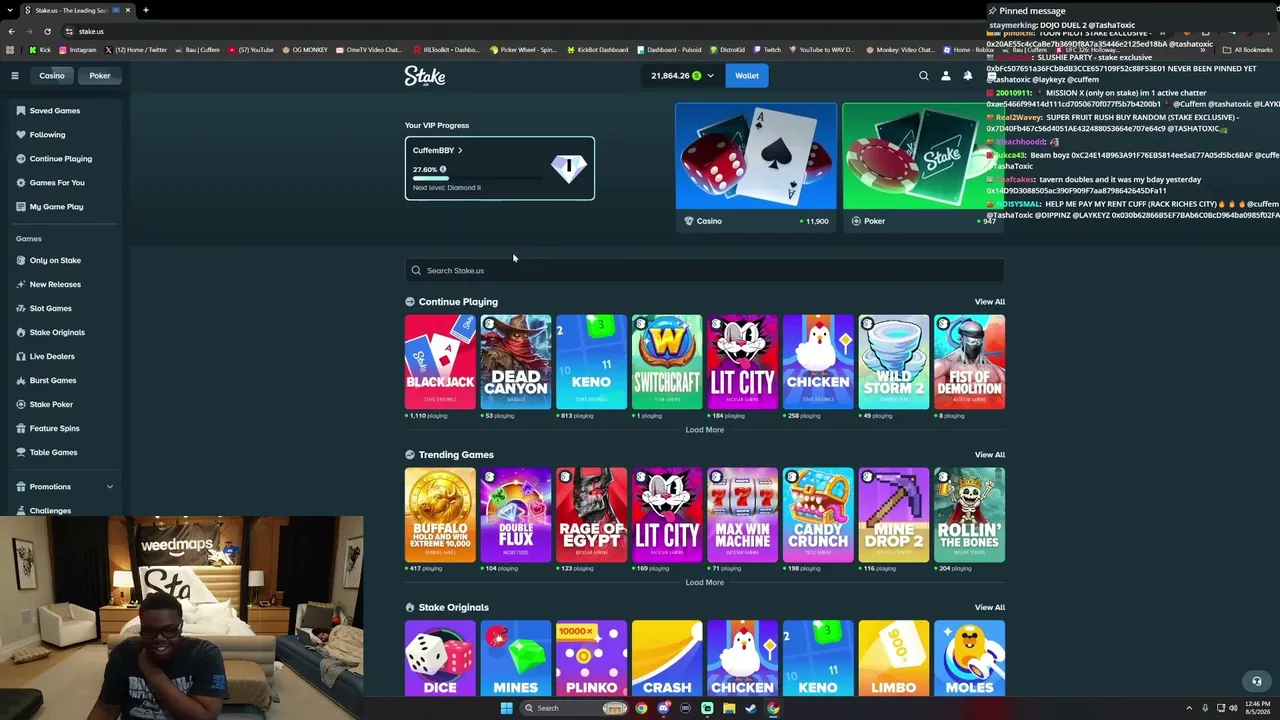Open the Casino category banner card

[756, 167]
